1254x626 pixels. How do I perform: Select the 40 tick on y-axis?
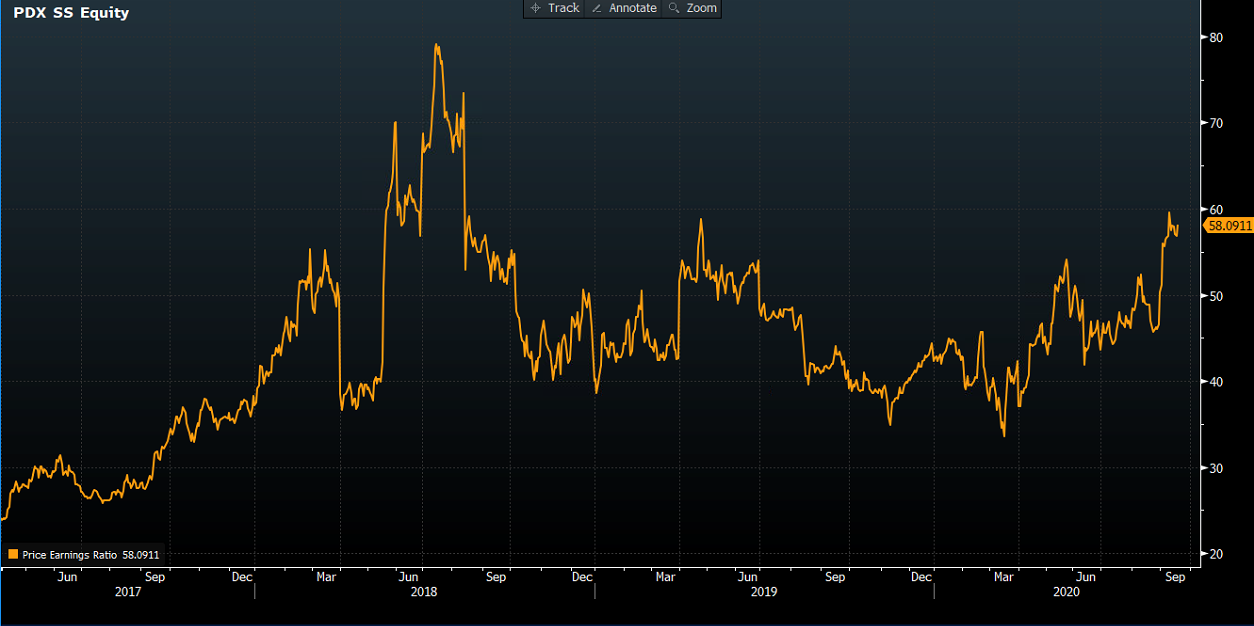click(x=1216, y=382)
